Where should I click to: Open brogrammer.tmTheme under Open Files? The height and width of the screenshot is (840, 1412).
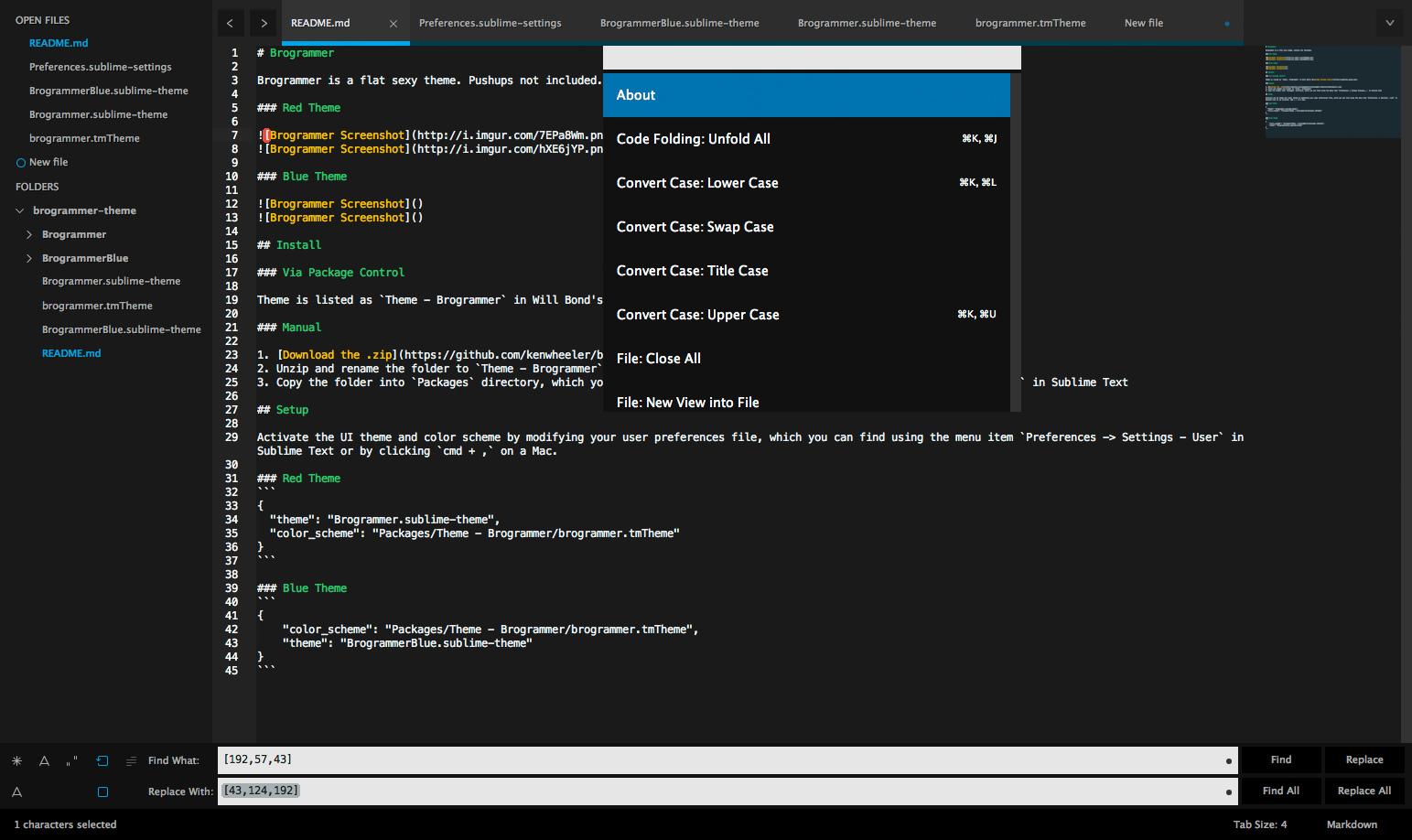84,138
